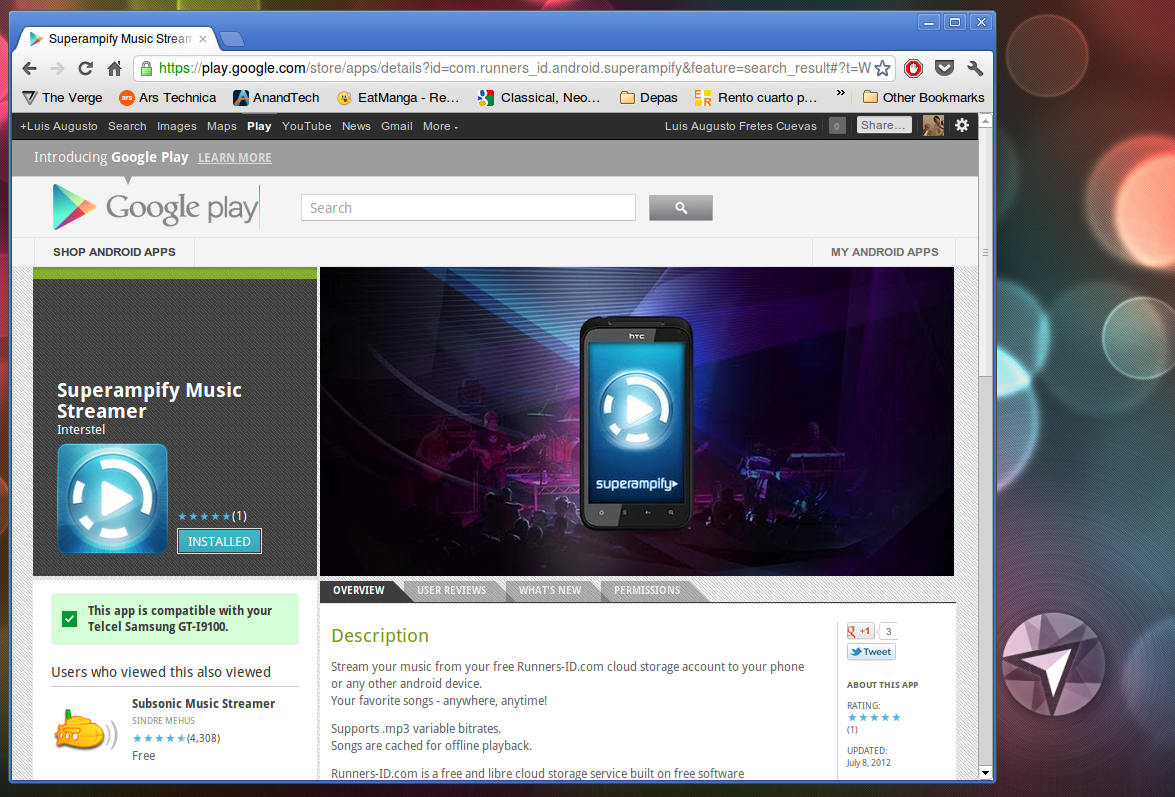The width and height of the screenshot is (1175, 797).
Task: Click the INSTALLED button
Action: 220,541
